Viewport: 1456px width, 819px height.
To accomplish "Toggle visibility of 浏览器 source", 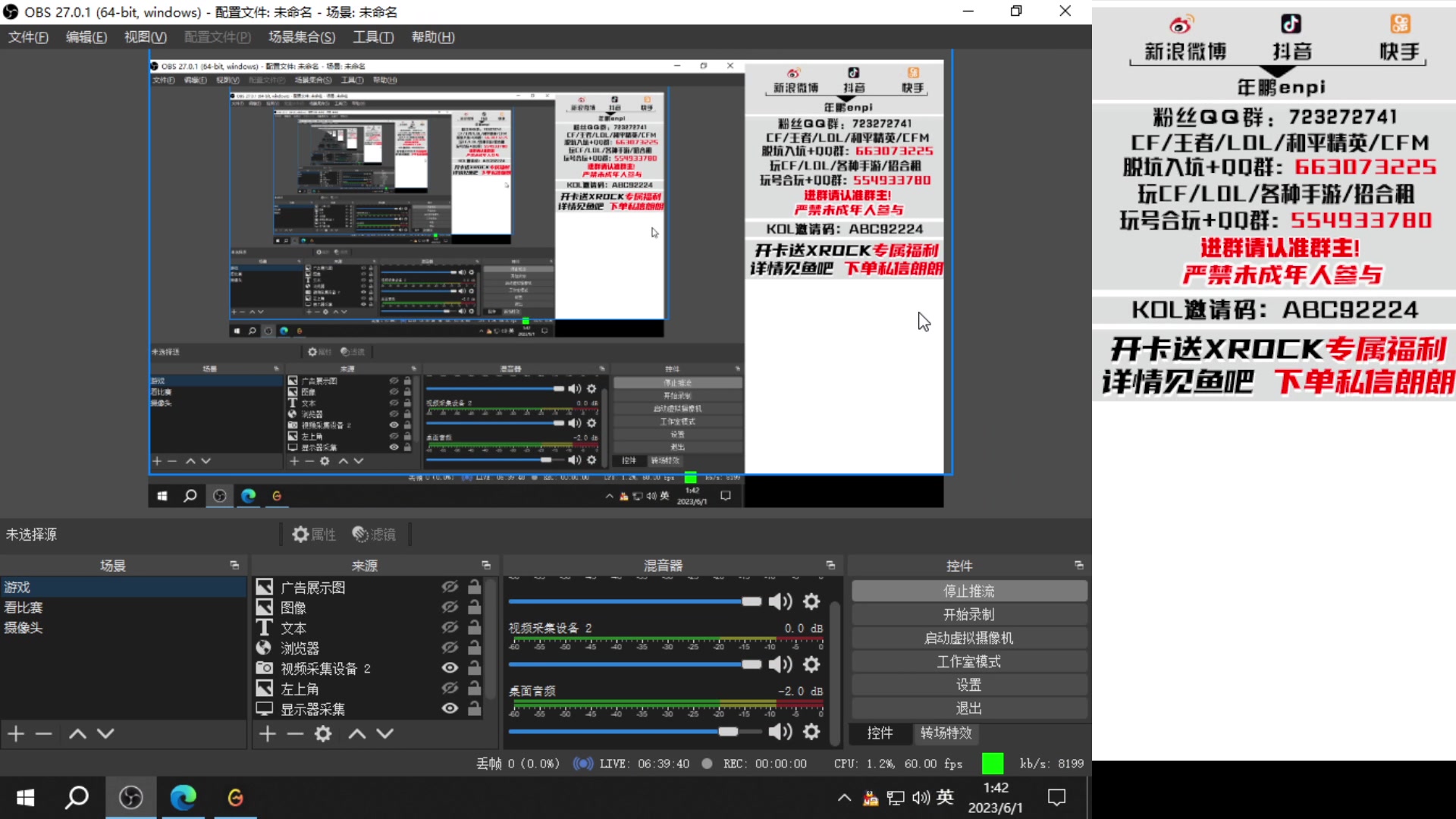I will click(450, 648).
